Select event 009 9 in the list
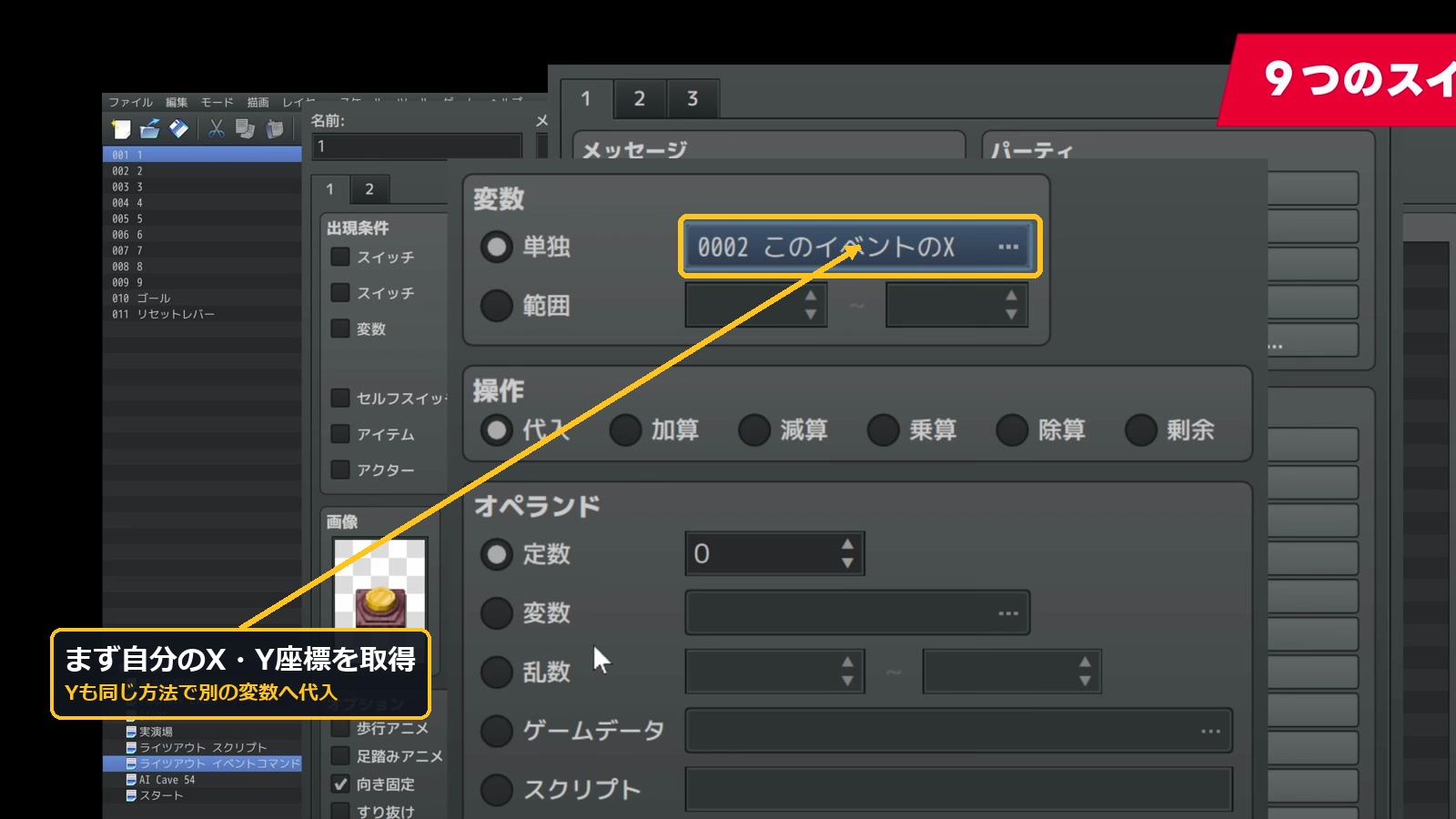 202,282
